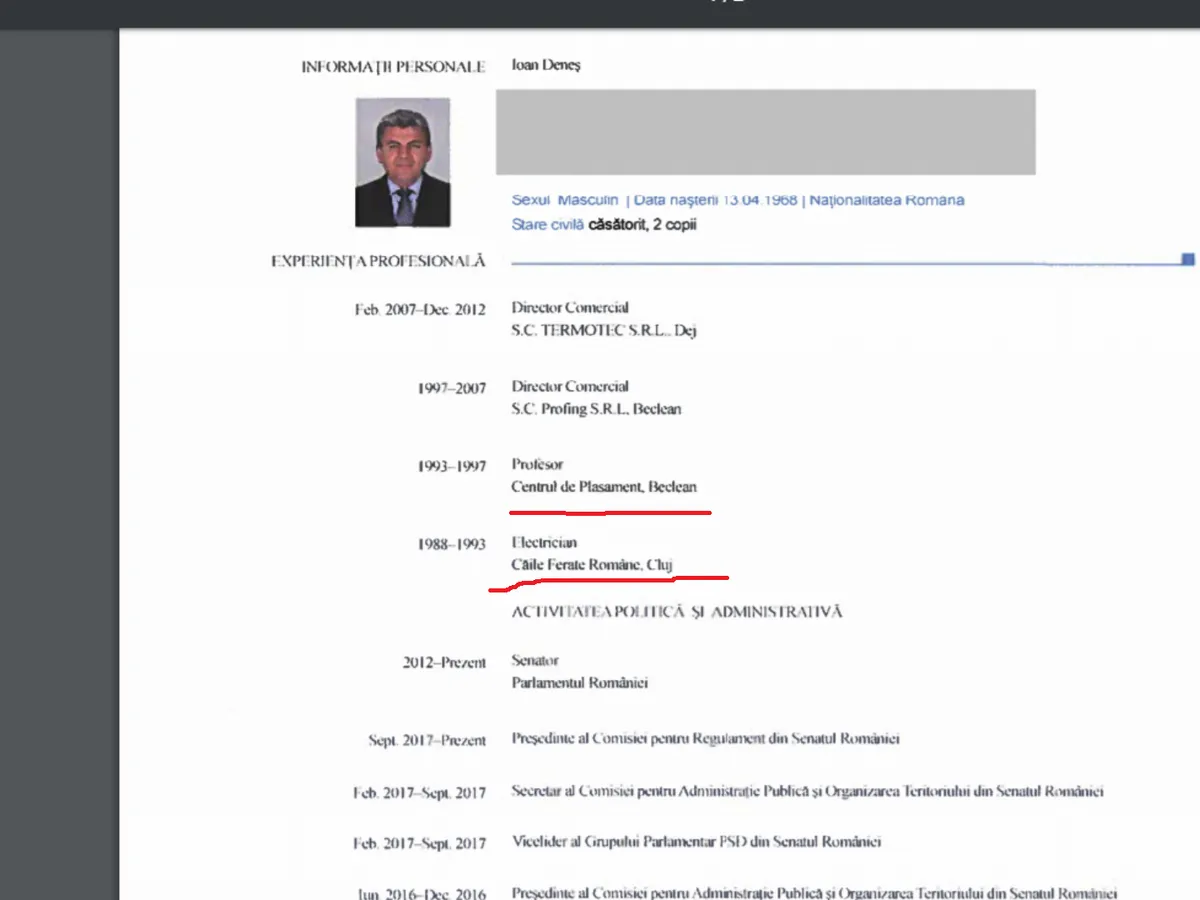
Task: Click the Feb. 2007–Dec. 2012 date range
Action: point(420,310)
